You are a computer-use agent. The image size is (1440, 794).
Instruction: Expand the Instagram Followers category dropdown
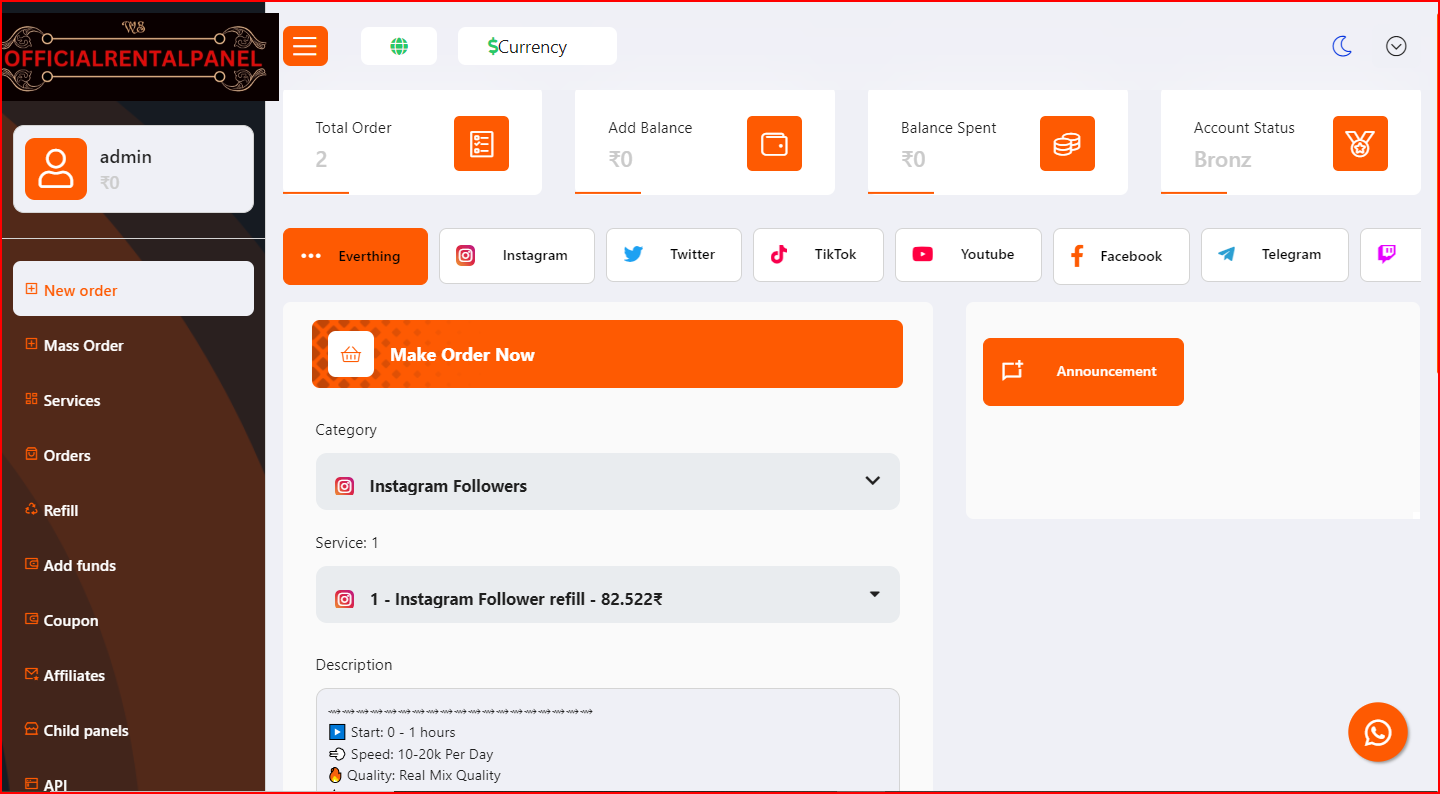tap(607, 482)
